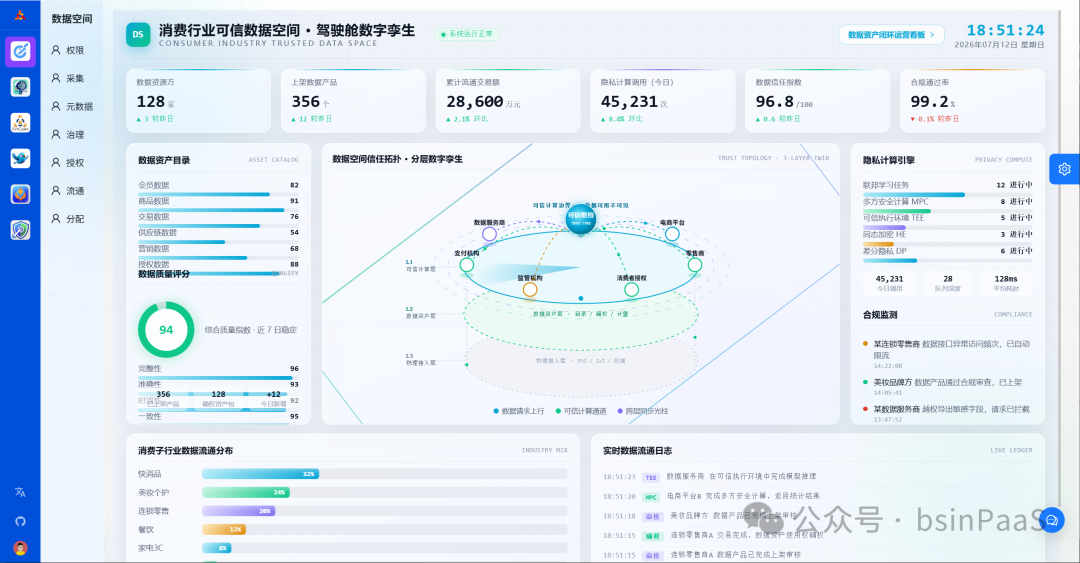Screen dimensions: 1080x563
Task: Click the 28 队列深度 stat
Action: pos(948,283)
